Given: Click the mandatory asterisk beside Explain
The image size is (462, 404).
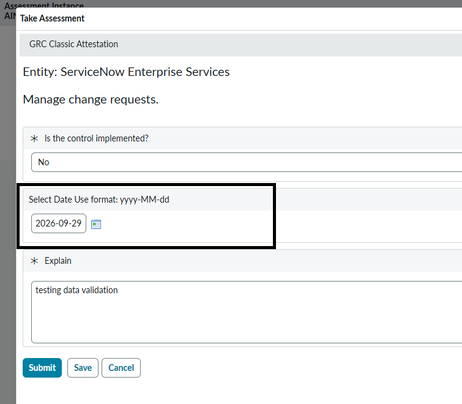Looking at the screenshot, I should [34, 261].
